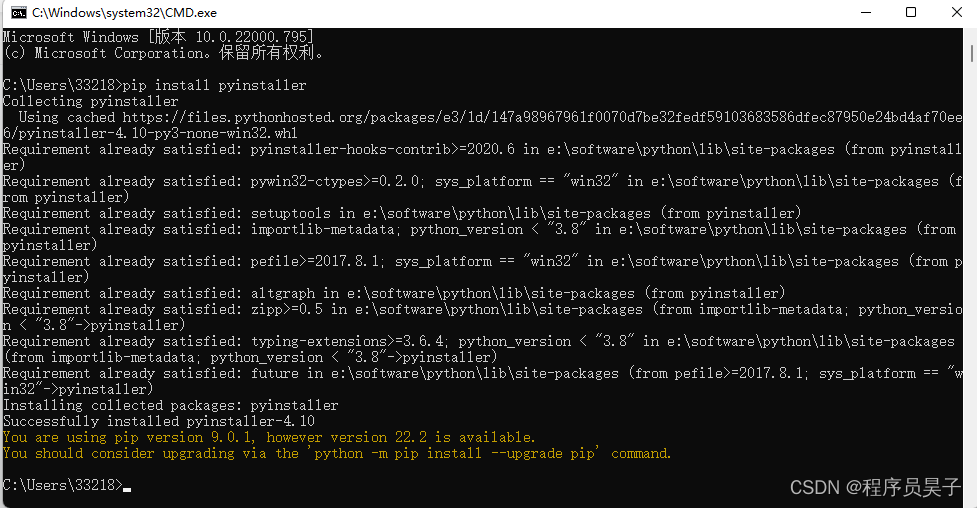Image resolution: width=977 pixels, height=508 pixels.
Task: Close the CMD.exe window
Action: pyautogui.click(x=955, y=13)
